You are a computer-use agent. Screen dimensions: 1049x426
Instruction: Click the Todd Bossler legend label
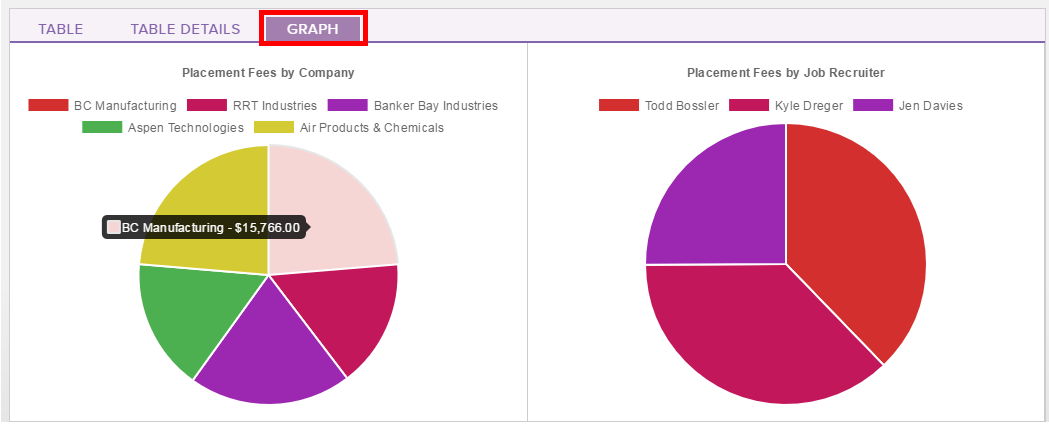(682, 106)
